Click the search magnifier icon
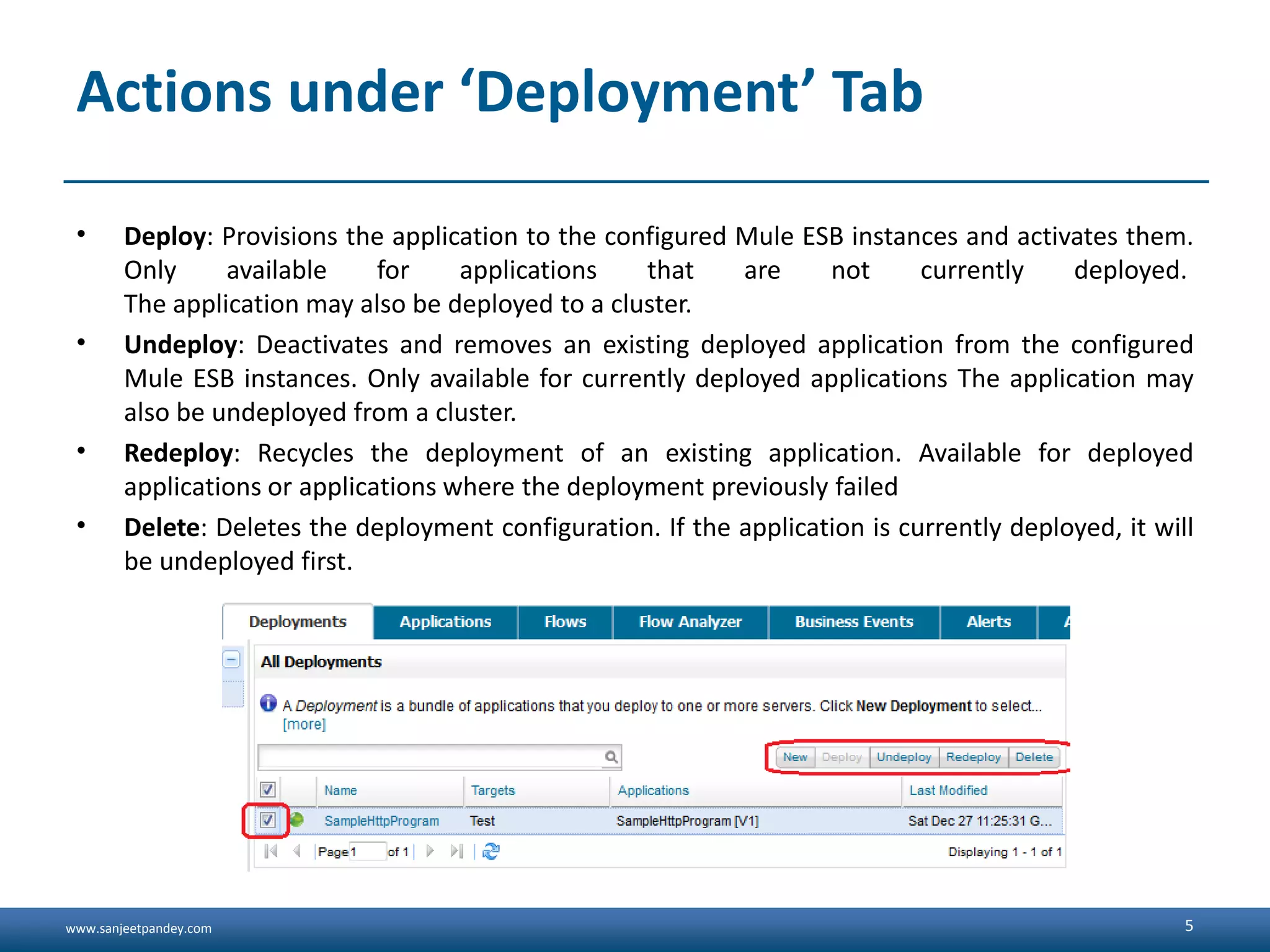Viewport: 1270px width, 952px height. tap(611, 757)
